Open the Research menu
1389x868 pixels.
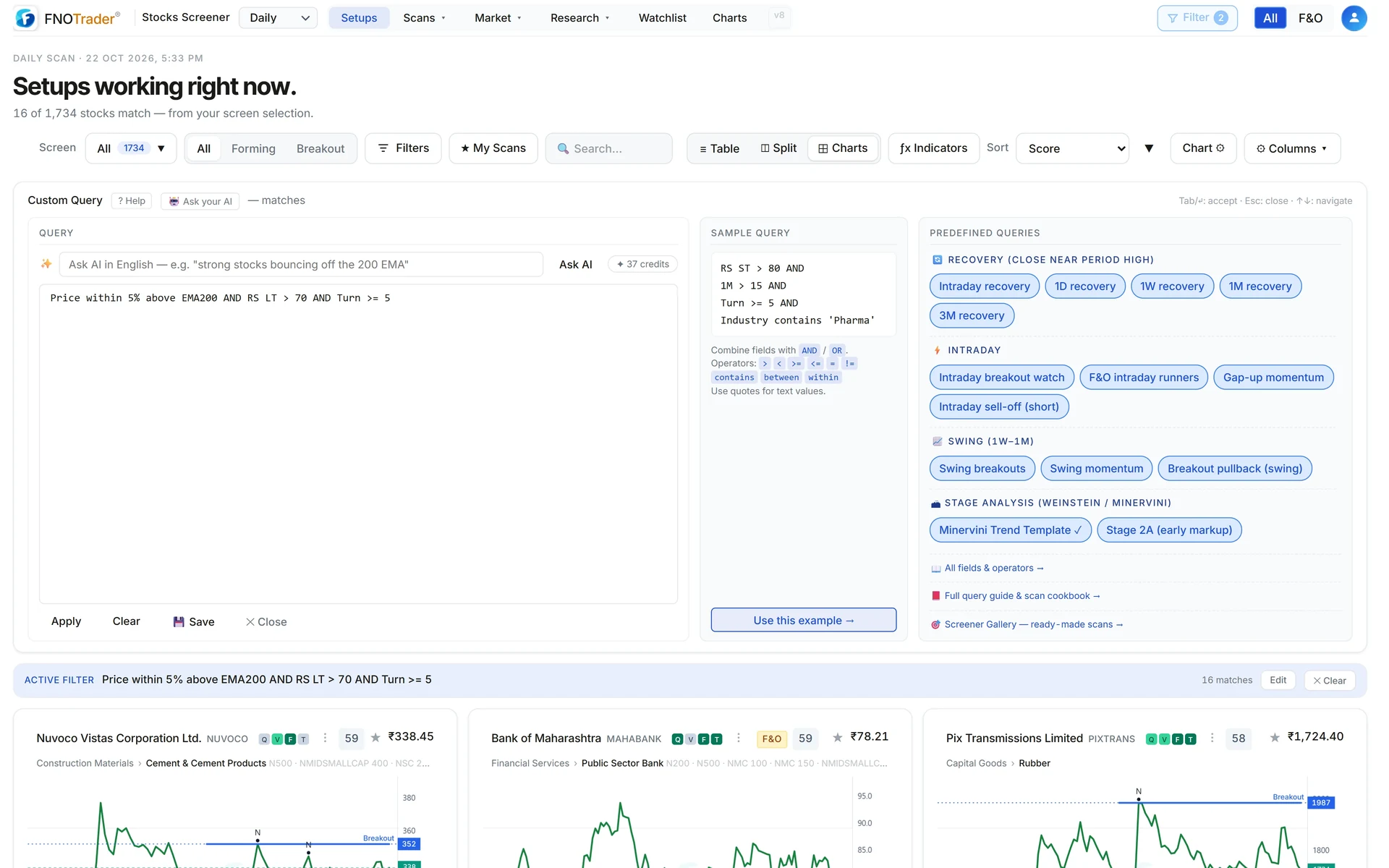point(580,18)
